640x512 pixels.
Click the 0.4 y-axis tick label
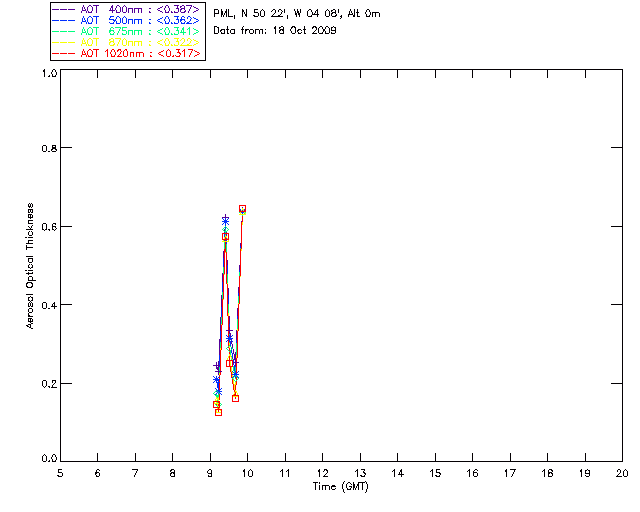tap(49, 305)
